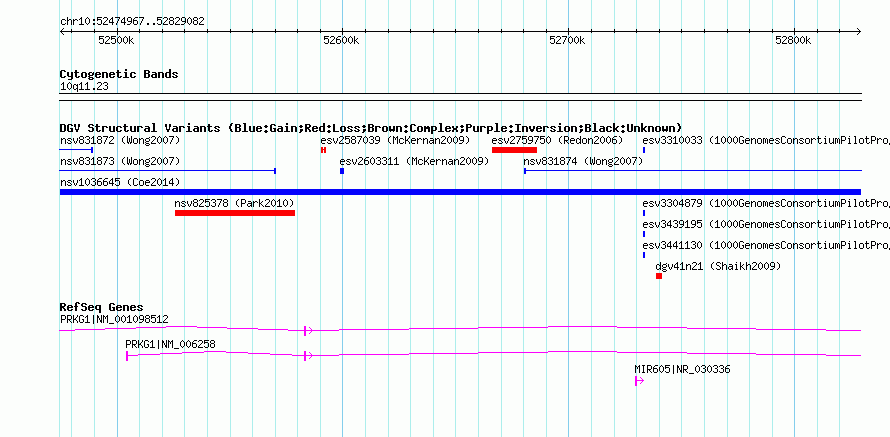Select the nsv831872 short blue bar

tap(76, 150)
